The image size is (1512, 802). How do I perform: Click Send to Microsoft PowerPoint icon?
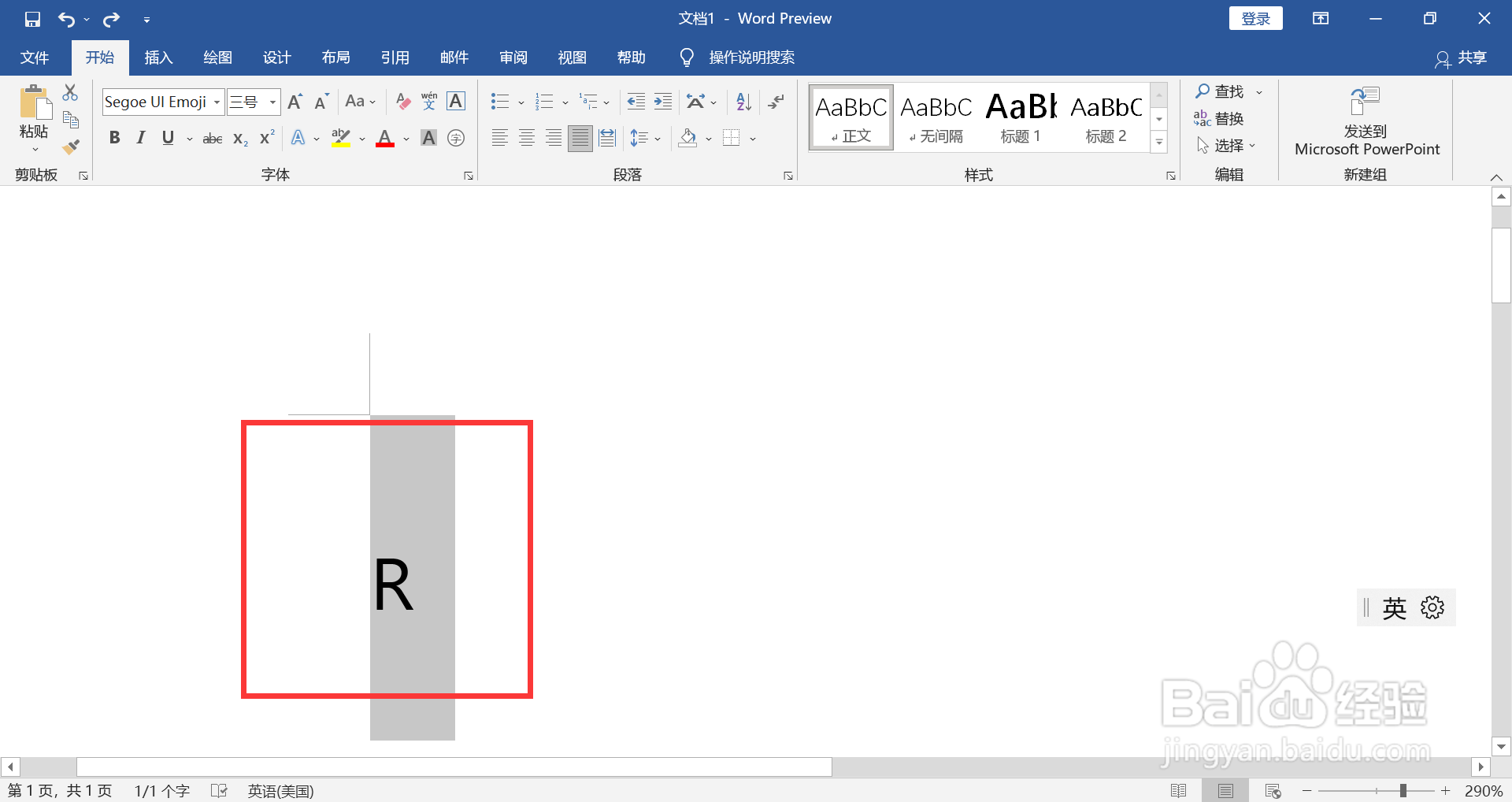click(1366, 102)
